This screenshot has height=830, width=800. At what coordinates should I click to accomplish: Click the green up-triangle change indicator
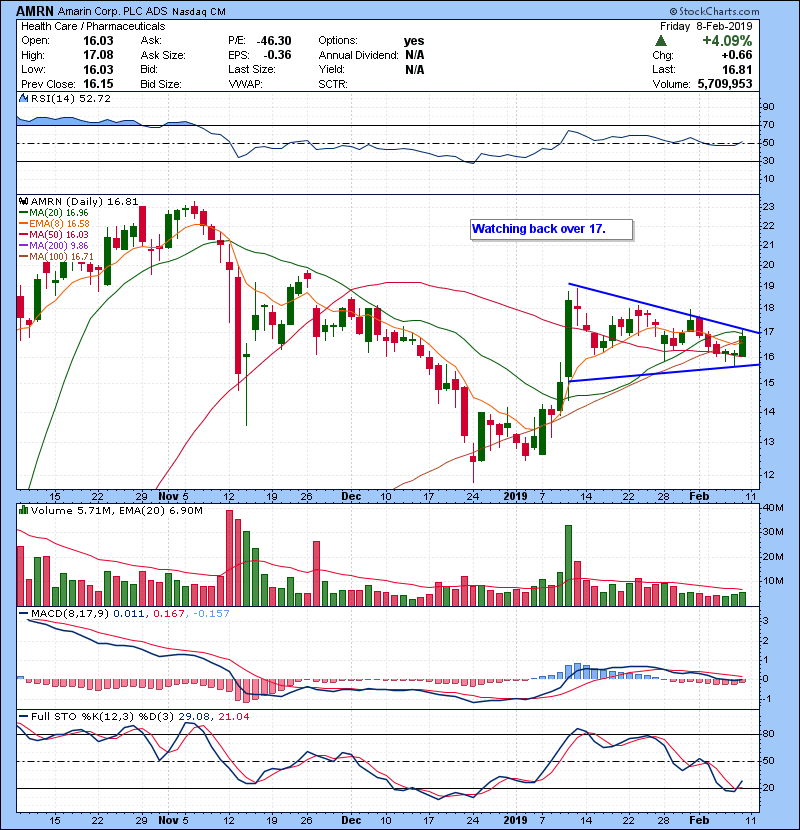[x=660, y=40]
